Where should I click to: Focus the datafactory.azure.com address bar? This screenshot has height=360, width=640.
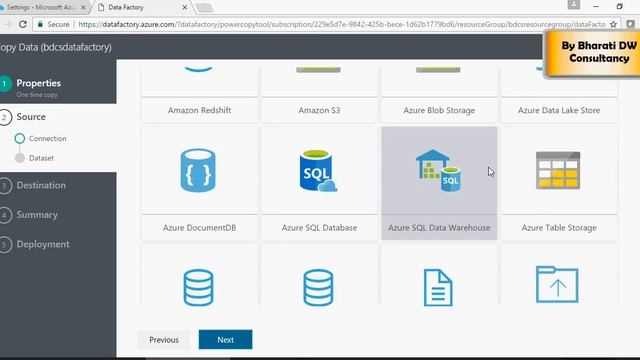click(x=342, y=24)
